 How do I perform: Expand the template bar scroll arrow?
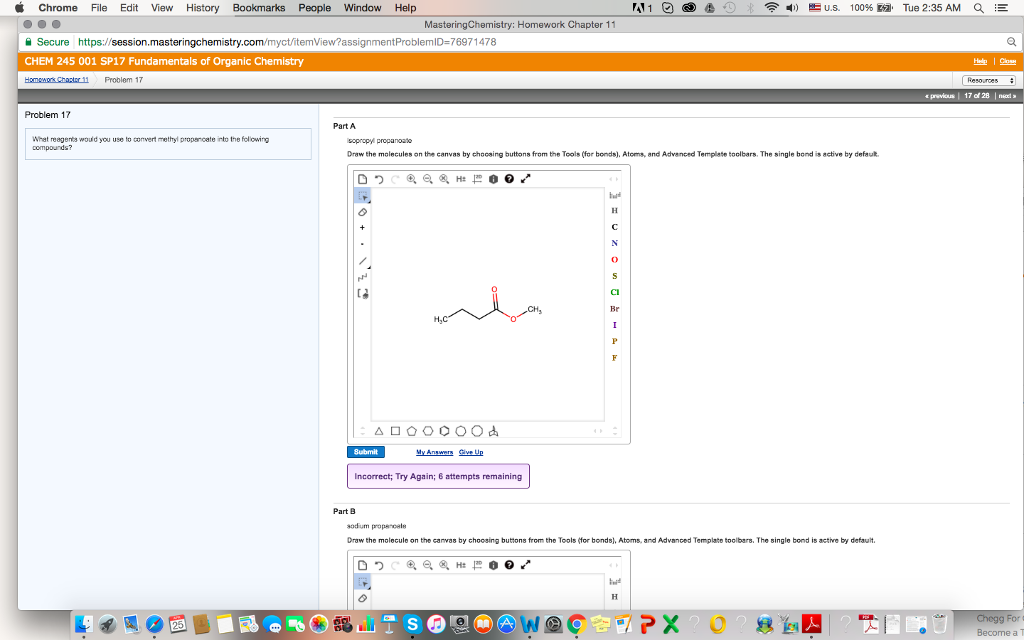coord(598,431)
